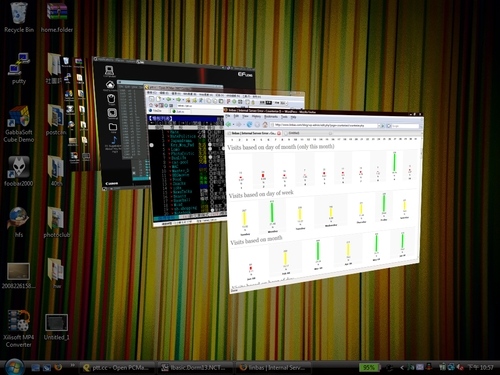Launch Xilisoft MP4 Converter shortcut

point(19,329)
